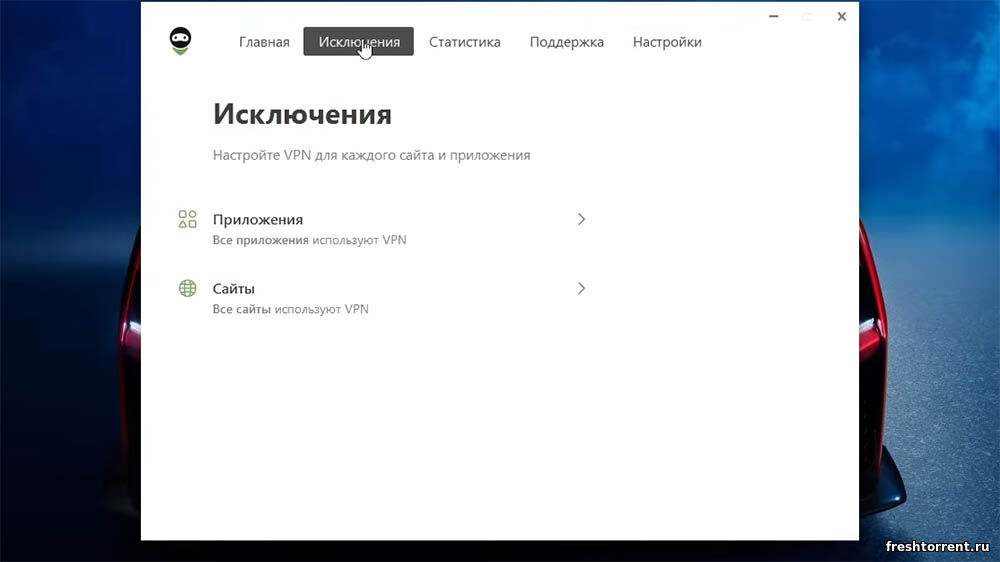Click the Сайты globe icon
Viewport: 1000px width, 562px height.
click(x=187, y=288)
